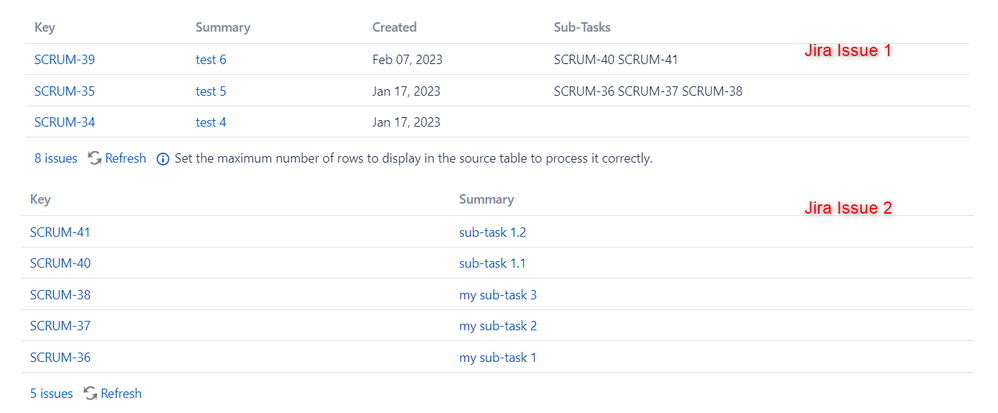Open the 'test 5' summary link
998x413 pixels.
tap(211, 91)
